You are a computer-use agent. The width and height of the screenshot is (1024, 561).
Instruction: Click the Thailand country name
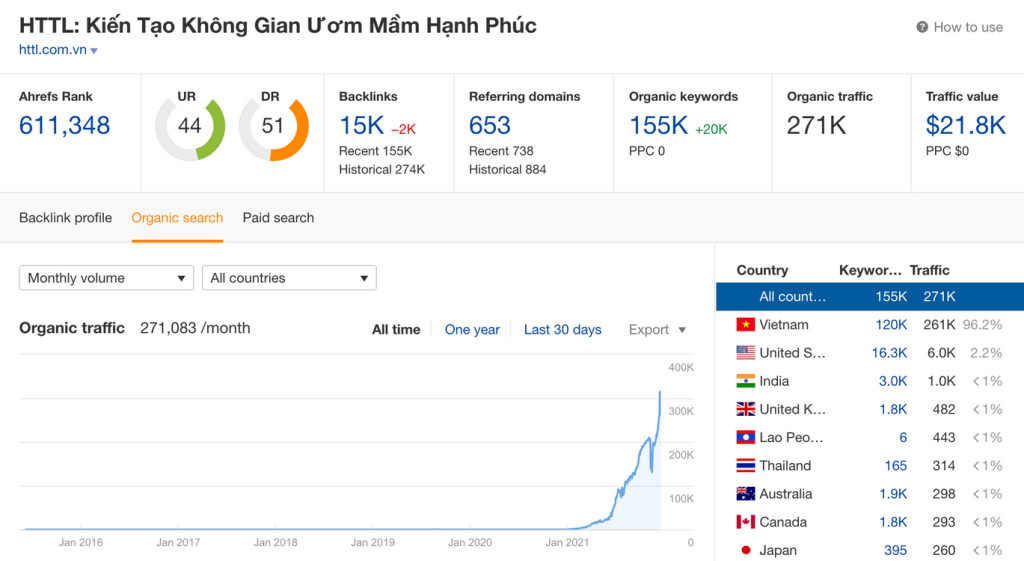(785, 466)
